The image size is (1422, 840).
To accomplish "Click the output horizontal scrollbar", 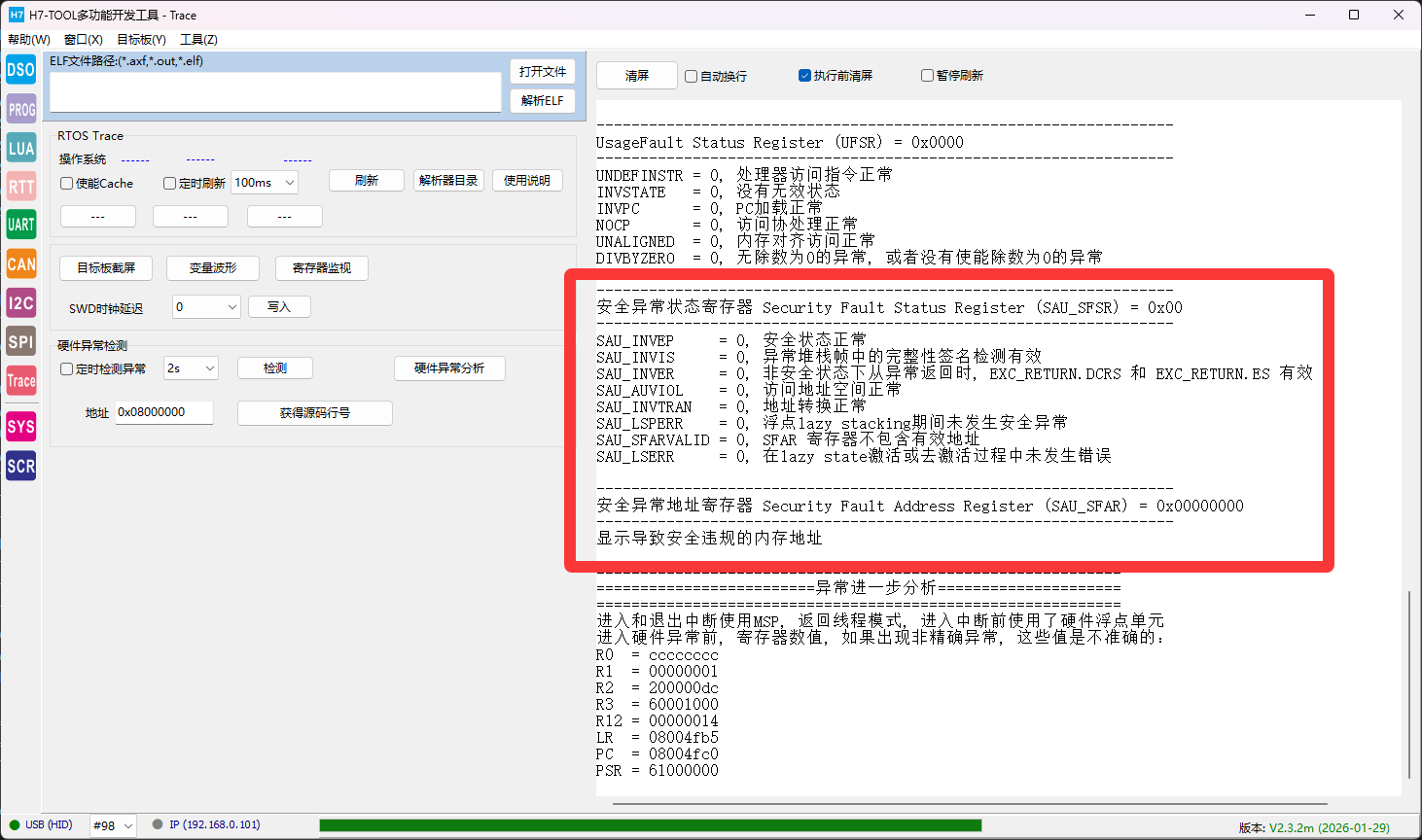I will [970, 804].
